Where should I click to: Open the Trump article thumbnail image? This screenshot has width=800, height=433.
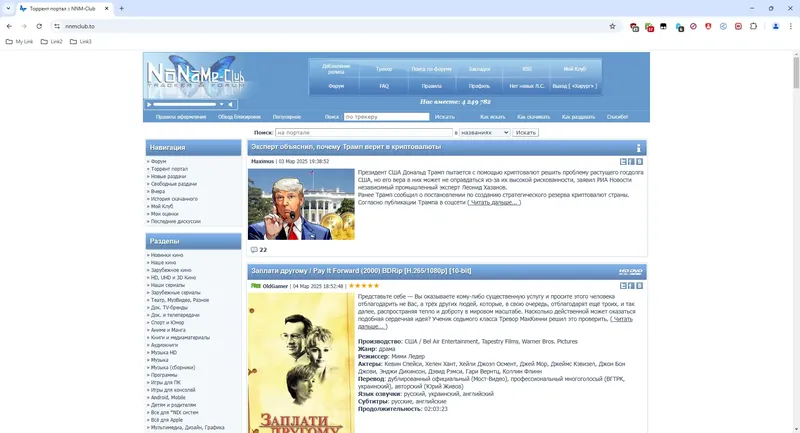coord(301,204)
